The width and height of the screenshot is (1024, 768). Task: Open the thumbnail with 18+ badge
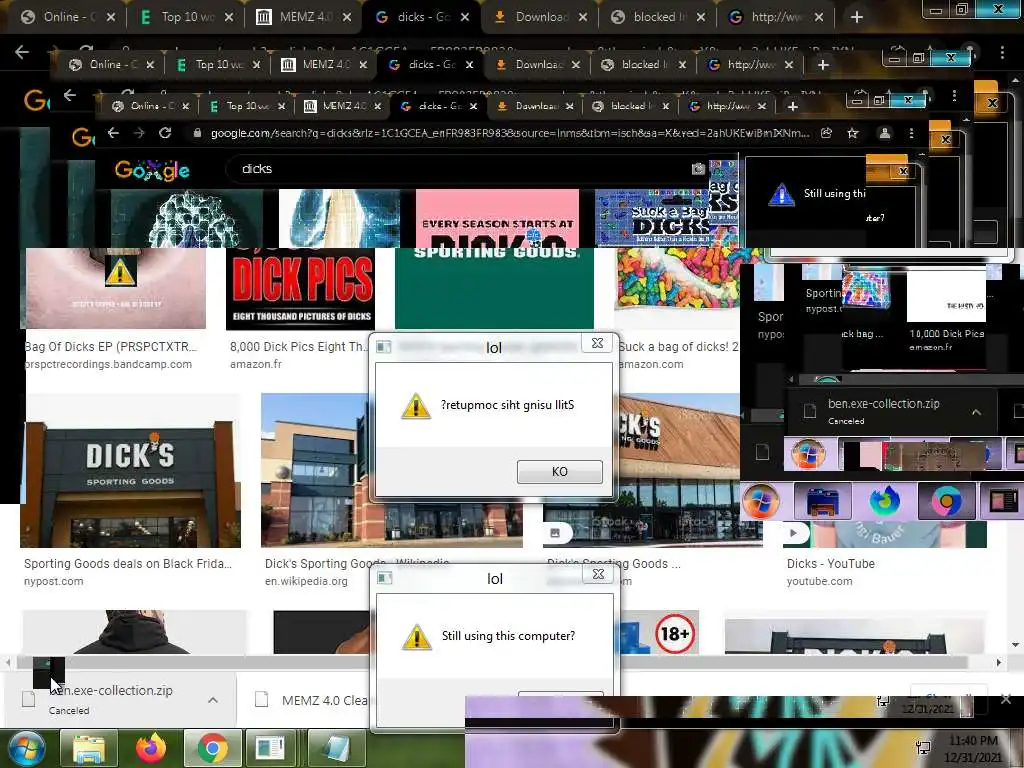[x=660, y=632]
